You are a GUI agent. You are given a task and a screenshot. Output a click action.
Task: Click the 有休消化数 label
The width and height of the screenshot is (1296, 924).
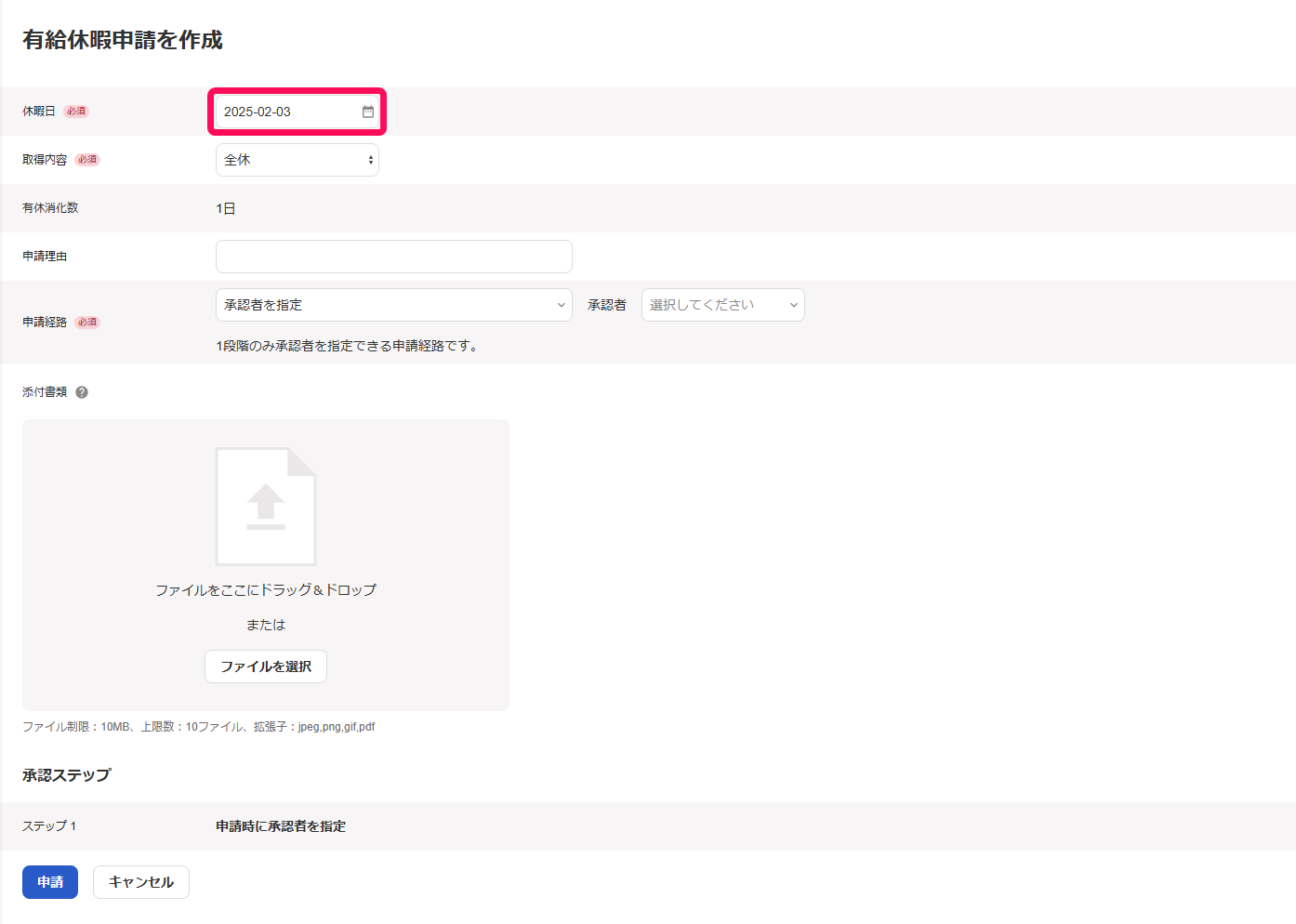click(x=50, y=208)
